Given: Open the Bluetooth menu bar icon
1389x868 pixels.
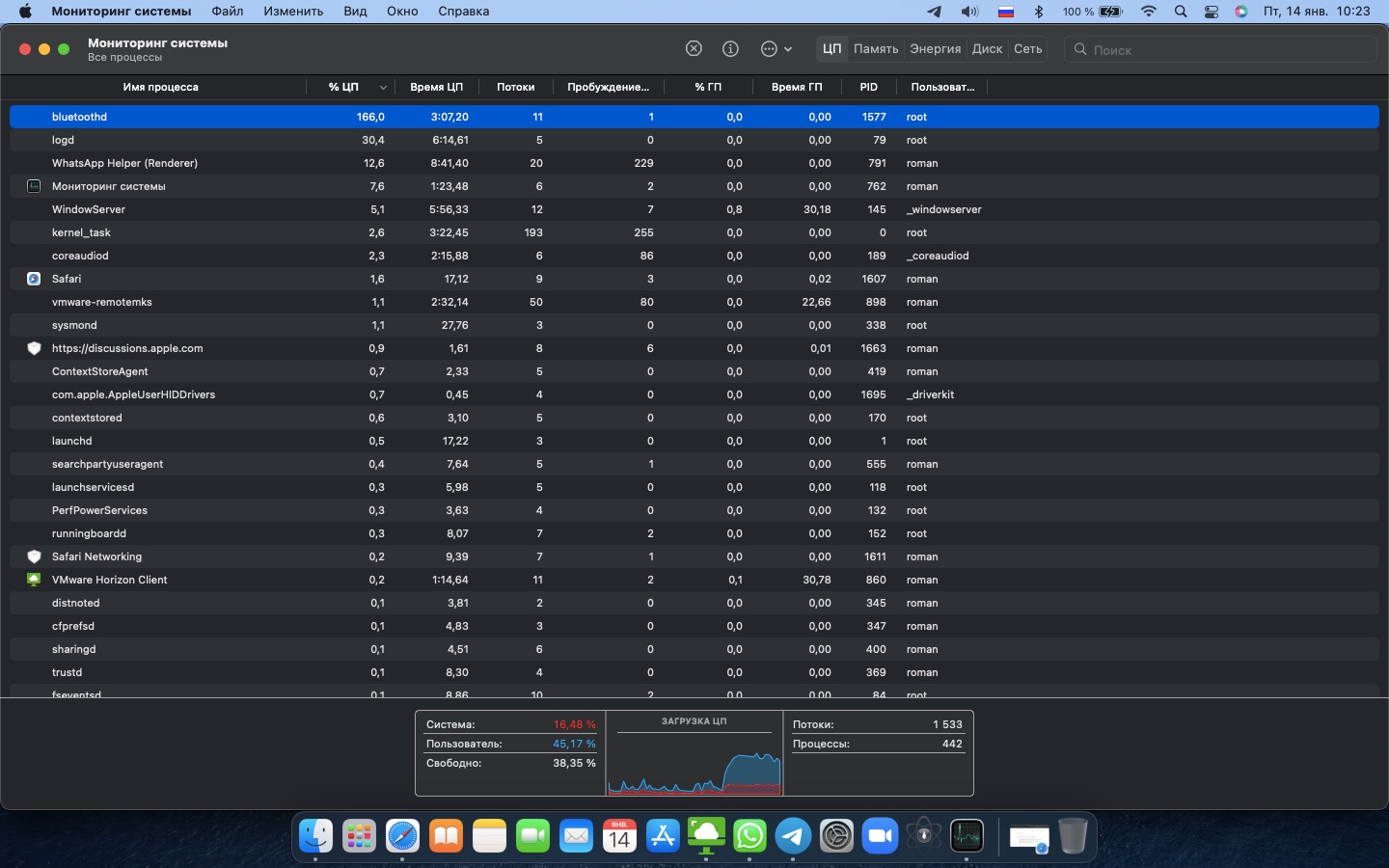Looking at the screenshot, I should (1039, 12).
